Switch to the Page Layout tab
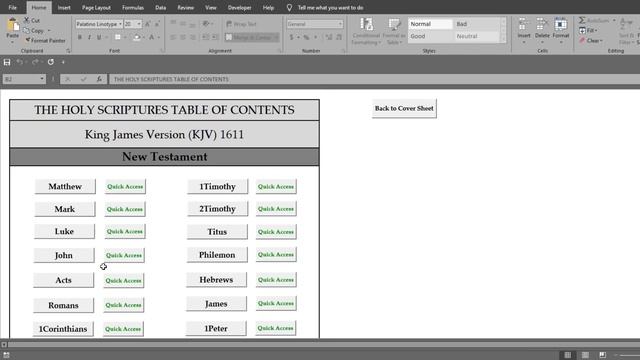 coord(96,7)
